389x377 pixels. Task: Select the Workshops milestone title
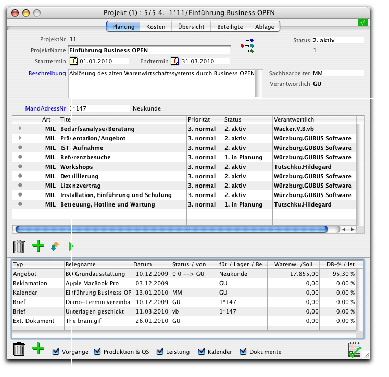[77, 167]
